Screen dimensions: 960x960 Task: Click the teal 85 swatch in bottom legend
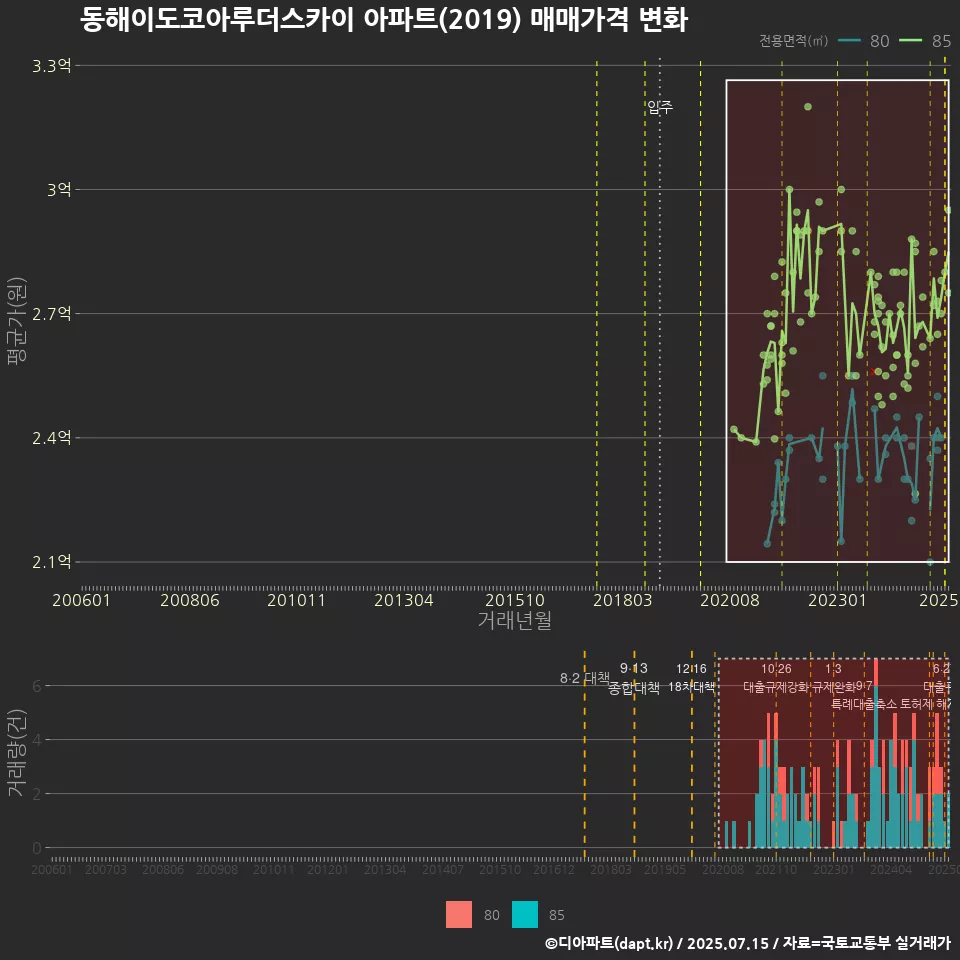click(x=525, y=915)
